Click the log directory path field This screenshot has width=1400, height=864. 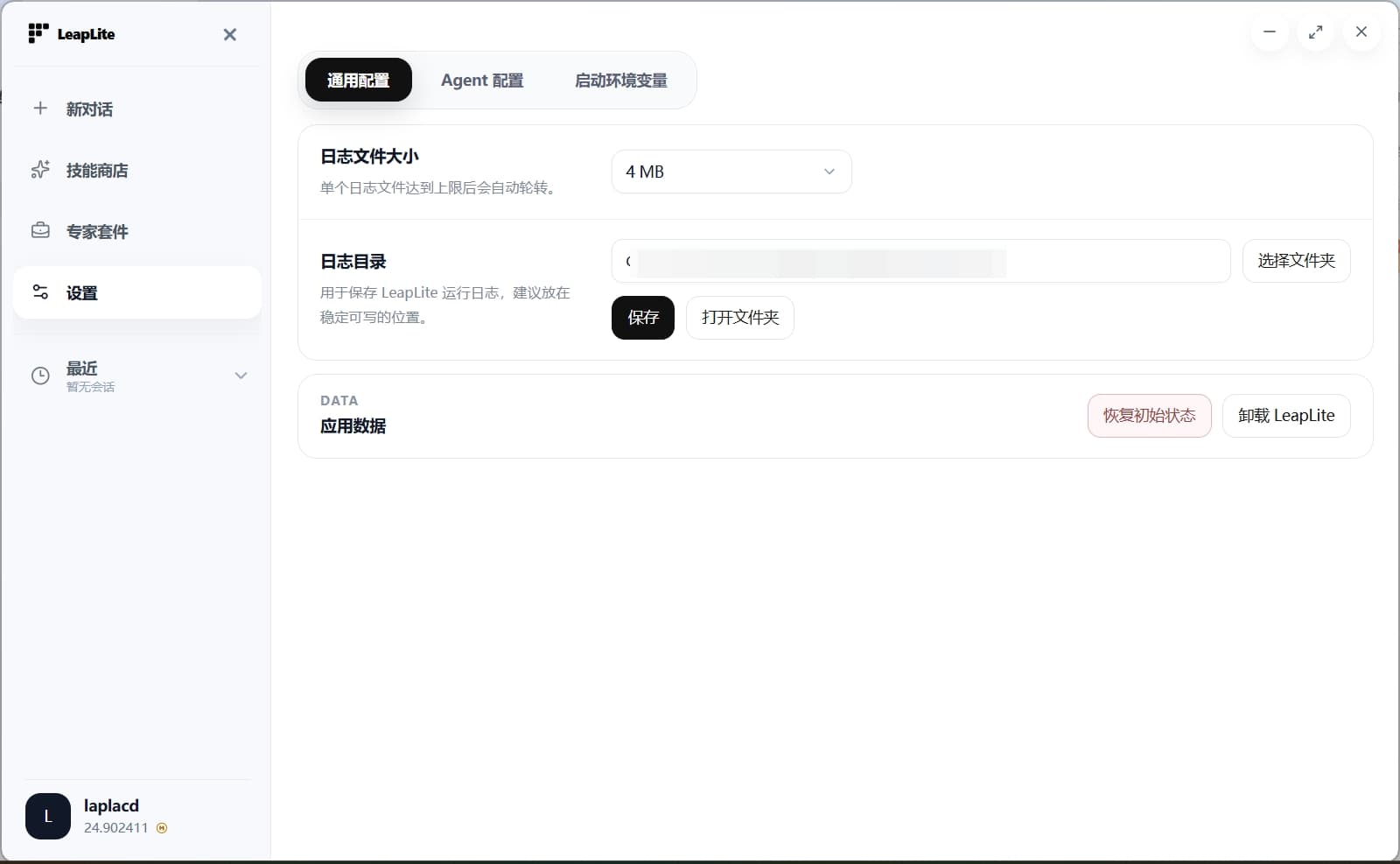coord(920,261)
